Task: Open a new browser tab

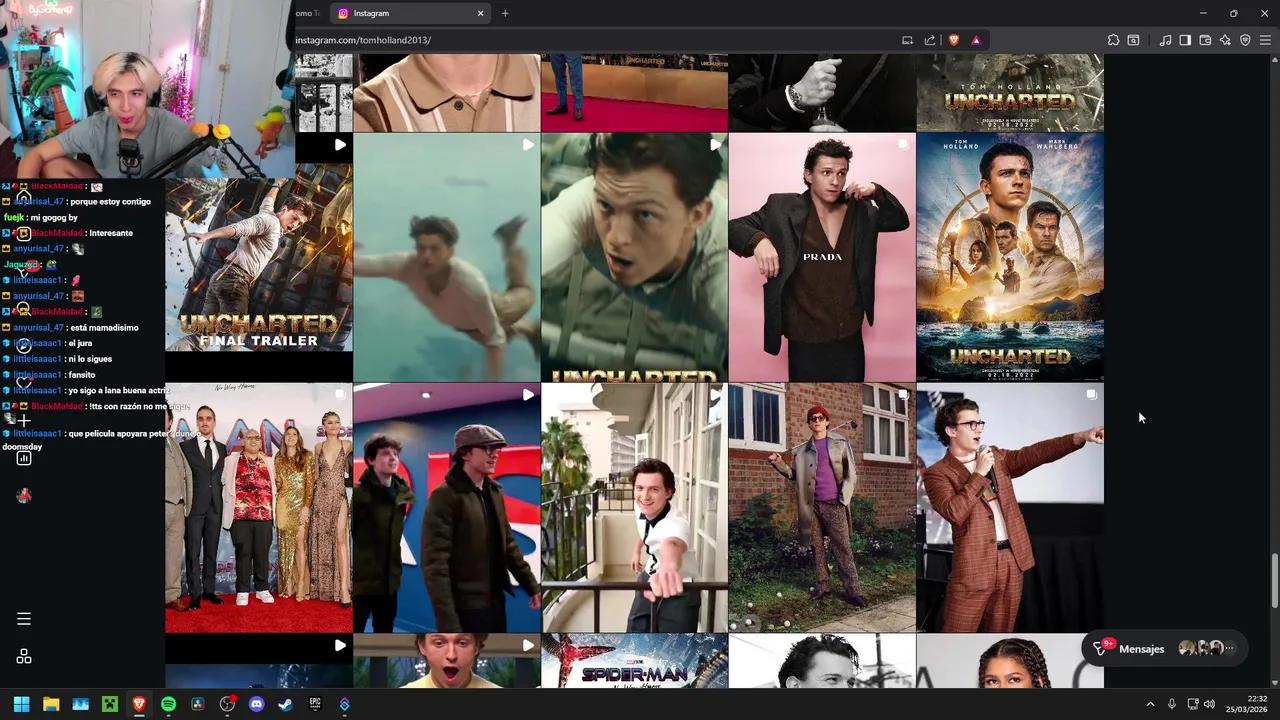Action: point(505,13)
